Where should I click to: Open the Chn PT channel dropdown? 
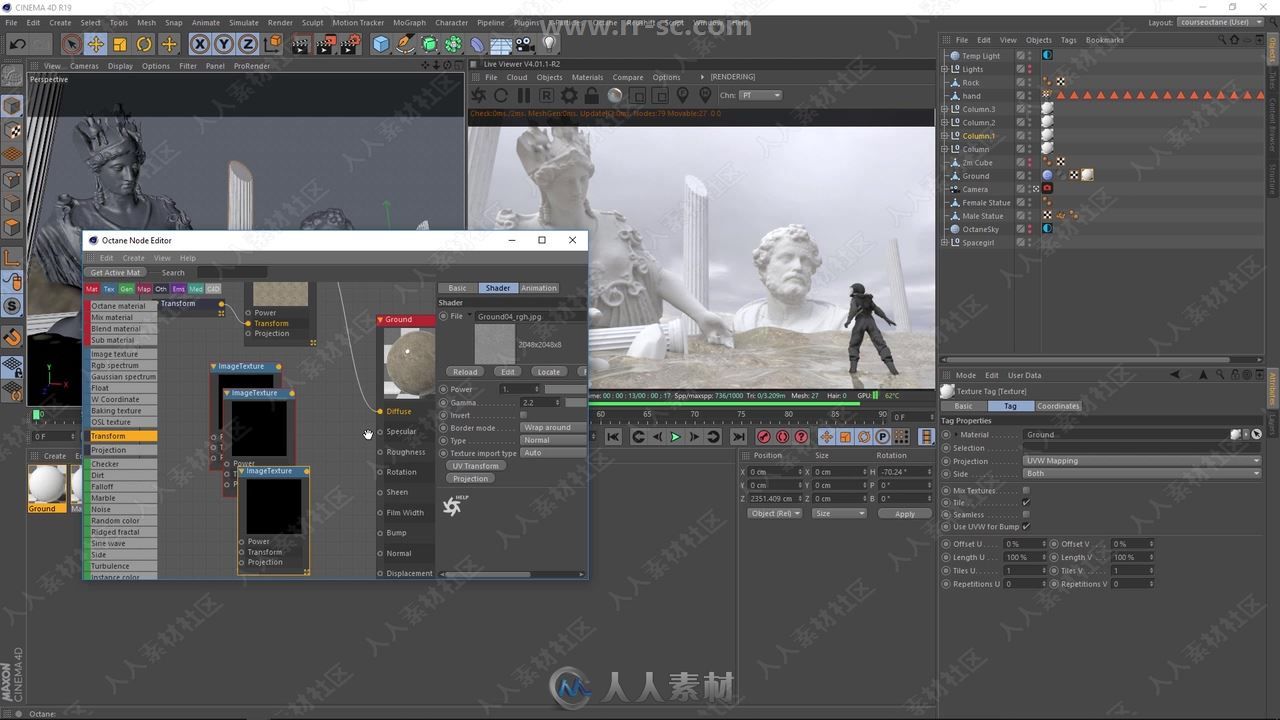[761, 95]
